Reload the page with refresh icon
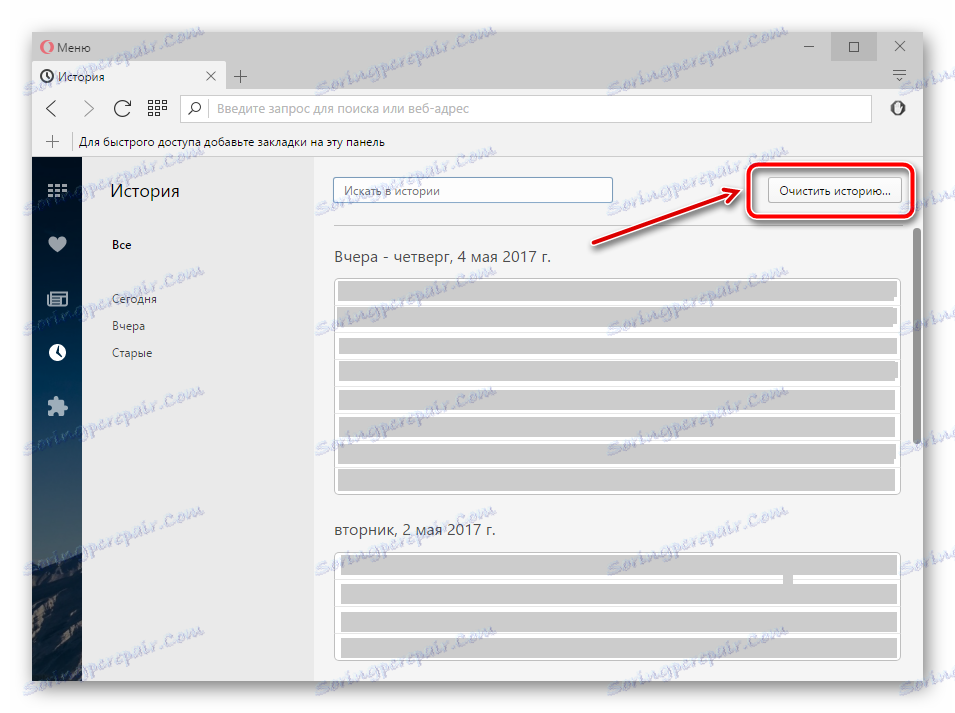The width and height of the screenshot is (955, 713). pos(122,108)
